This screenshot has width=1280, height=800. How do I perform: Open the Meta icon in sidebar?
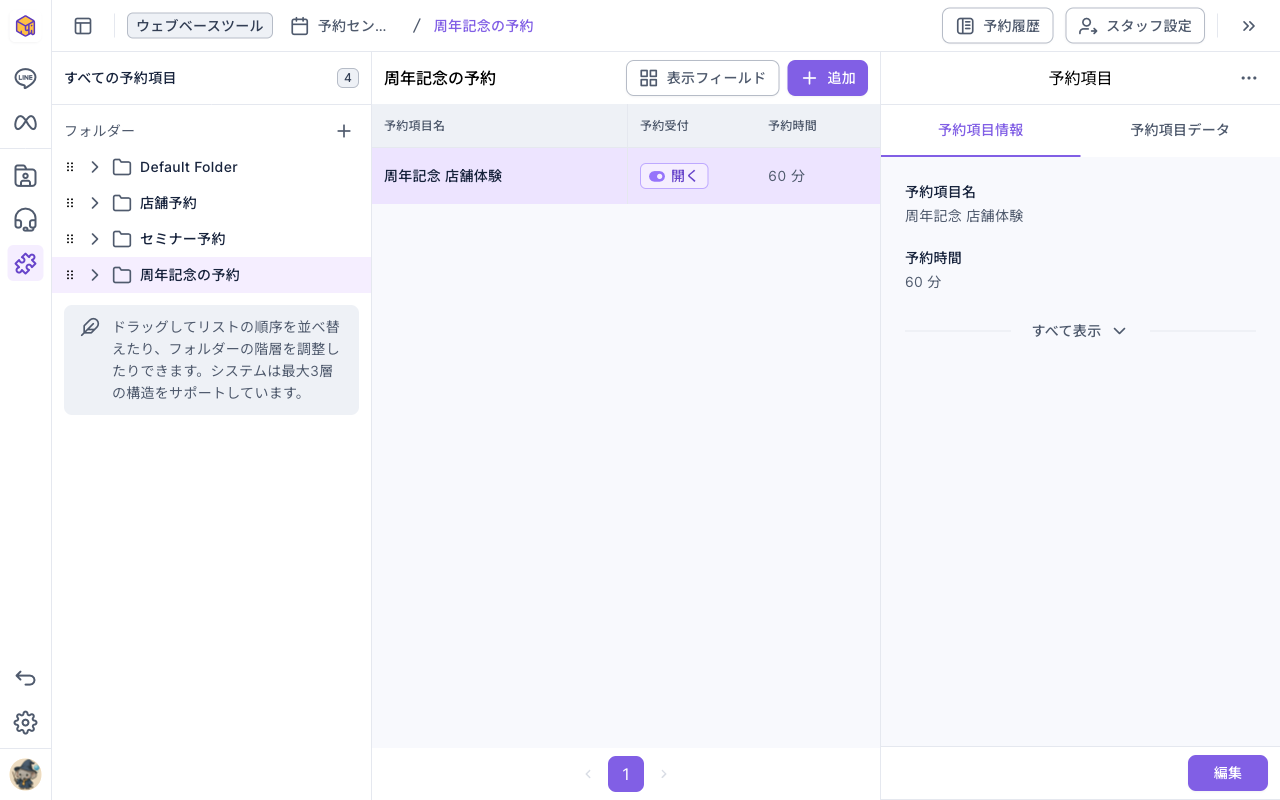(x=25, y=123)
